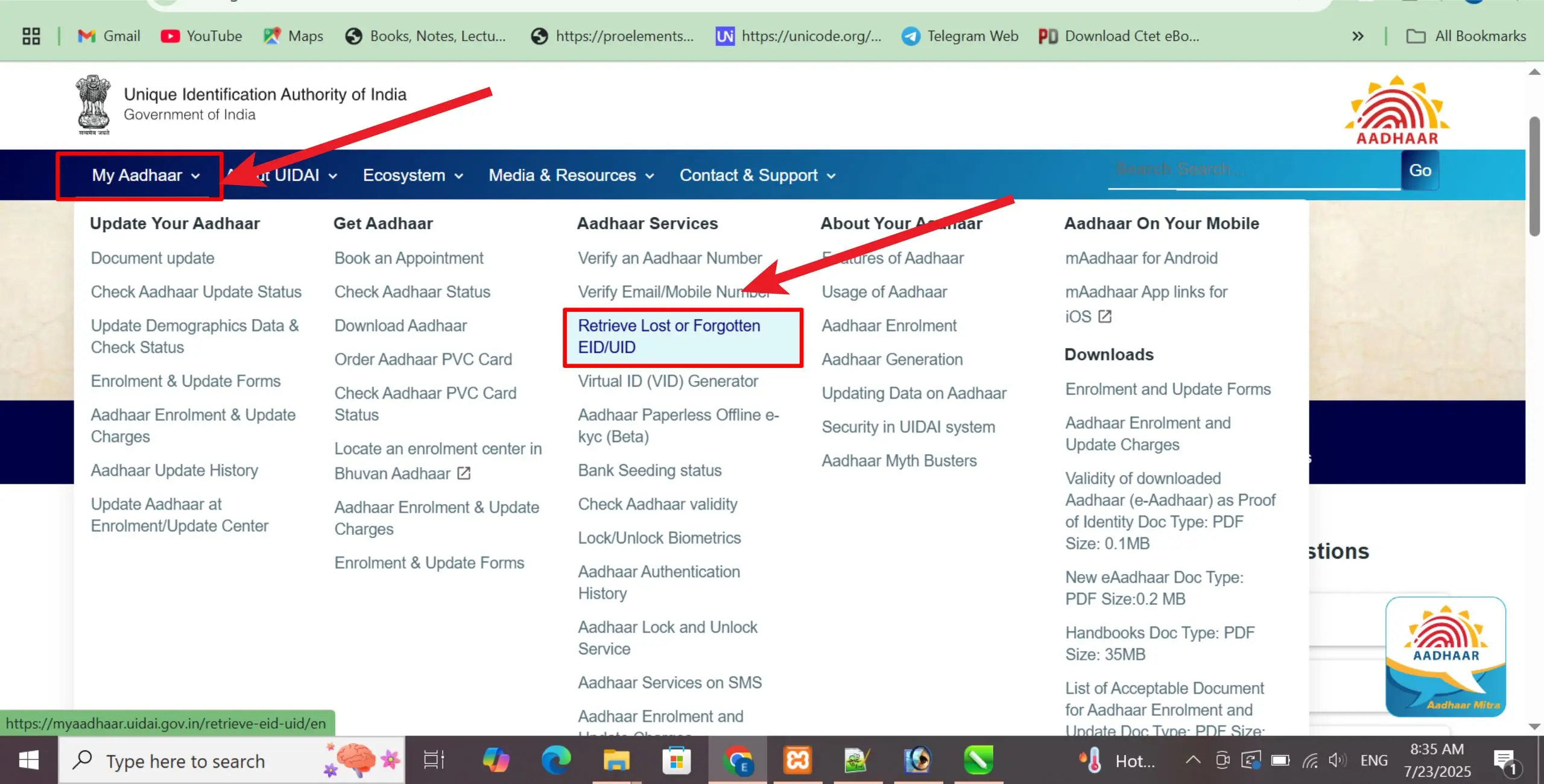Open Aadhaar Myth Busters link
Viewport: 1544px width, 784px height.
[x=899, y=461]
